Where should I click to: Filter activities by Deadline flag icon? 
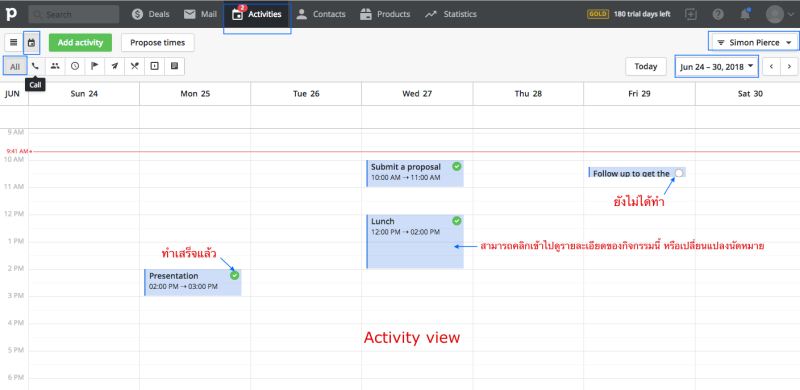(x=95, y=66)
